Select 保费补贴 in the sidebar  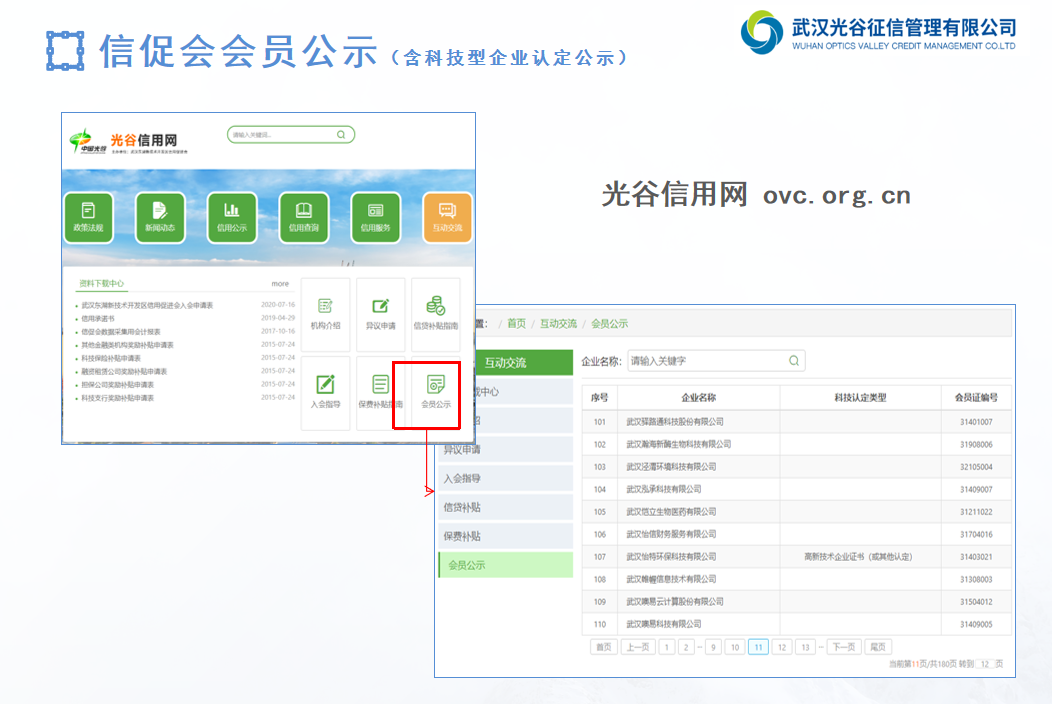pyautogui.click(x=506, y=536)
